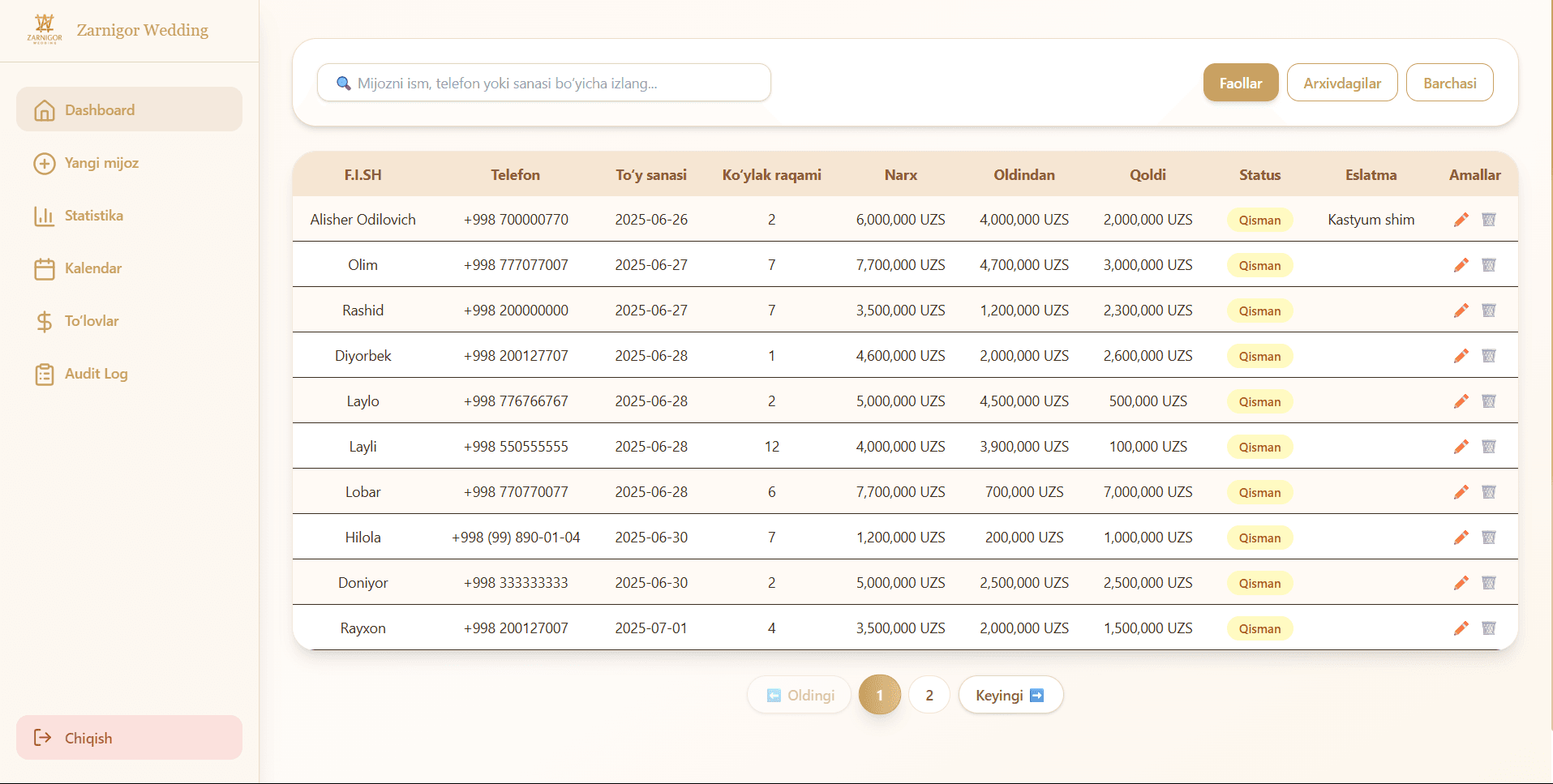Viewport: 1553px width, 784px height.
Task: Open the Audit Log page
Action: (x=96, y=374)
